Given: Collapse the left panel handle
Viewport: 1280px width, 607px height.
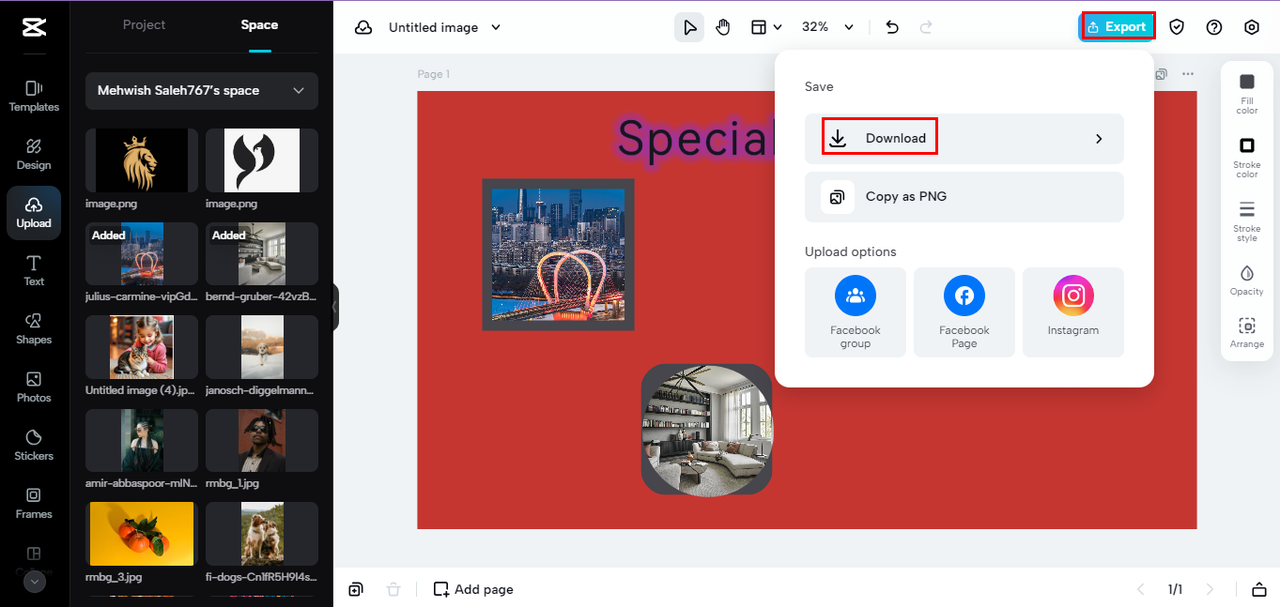Looking at the screenshot, I should [x=336, y=307].
